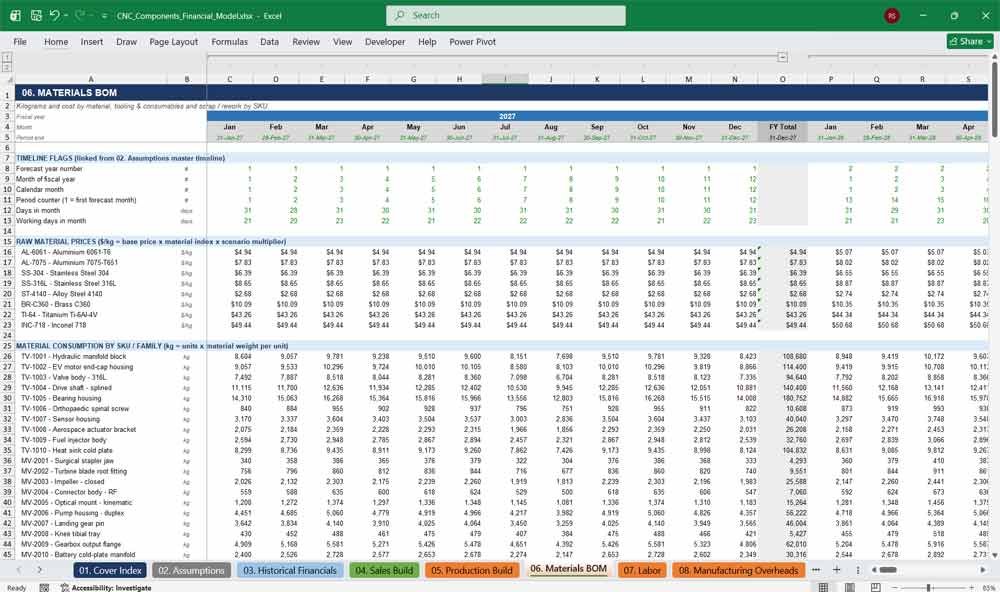Viewport: 1000px width, 592px height.
Task: Click the horizontal scrollbar thumb
Action: click(x=888, y=570)
